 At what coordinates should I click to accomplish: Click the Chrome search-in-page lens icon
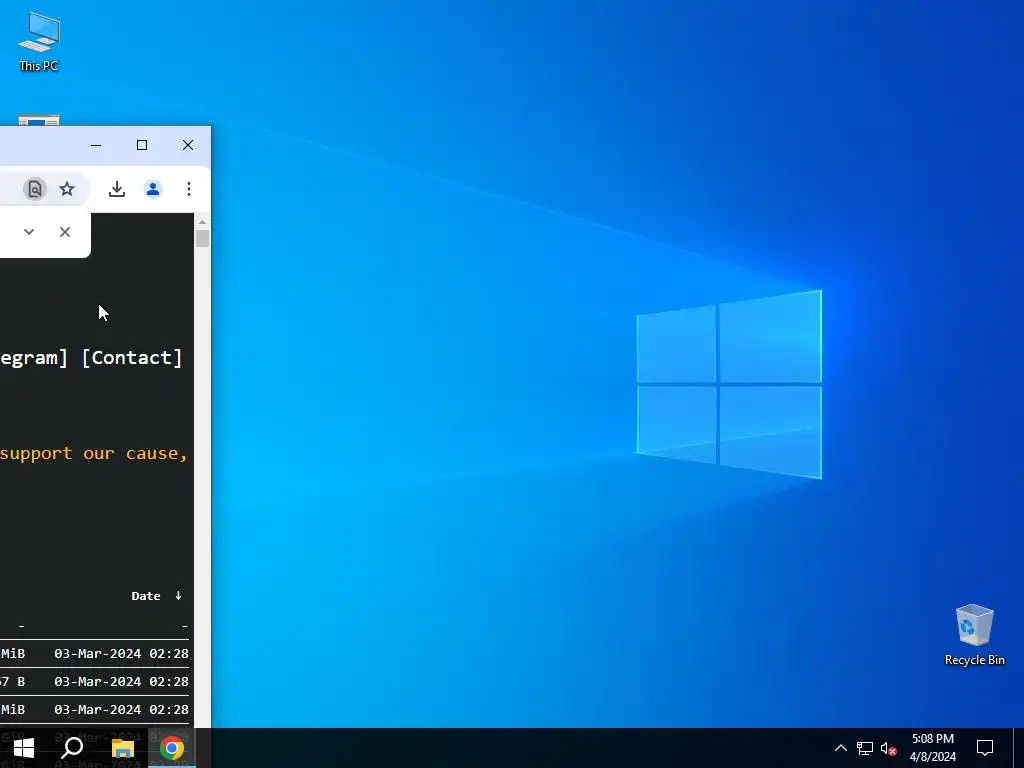35,189
